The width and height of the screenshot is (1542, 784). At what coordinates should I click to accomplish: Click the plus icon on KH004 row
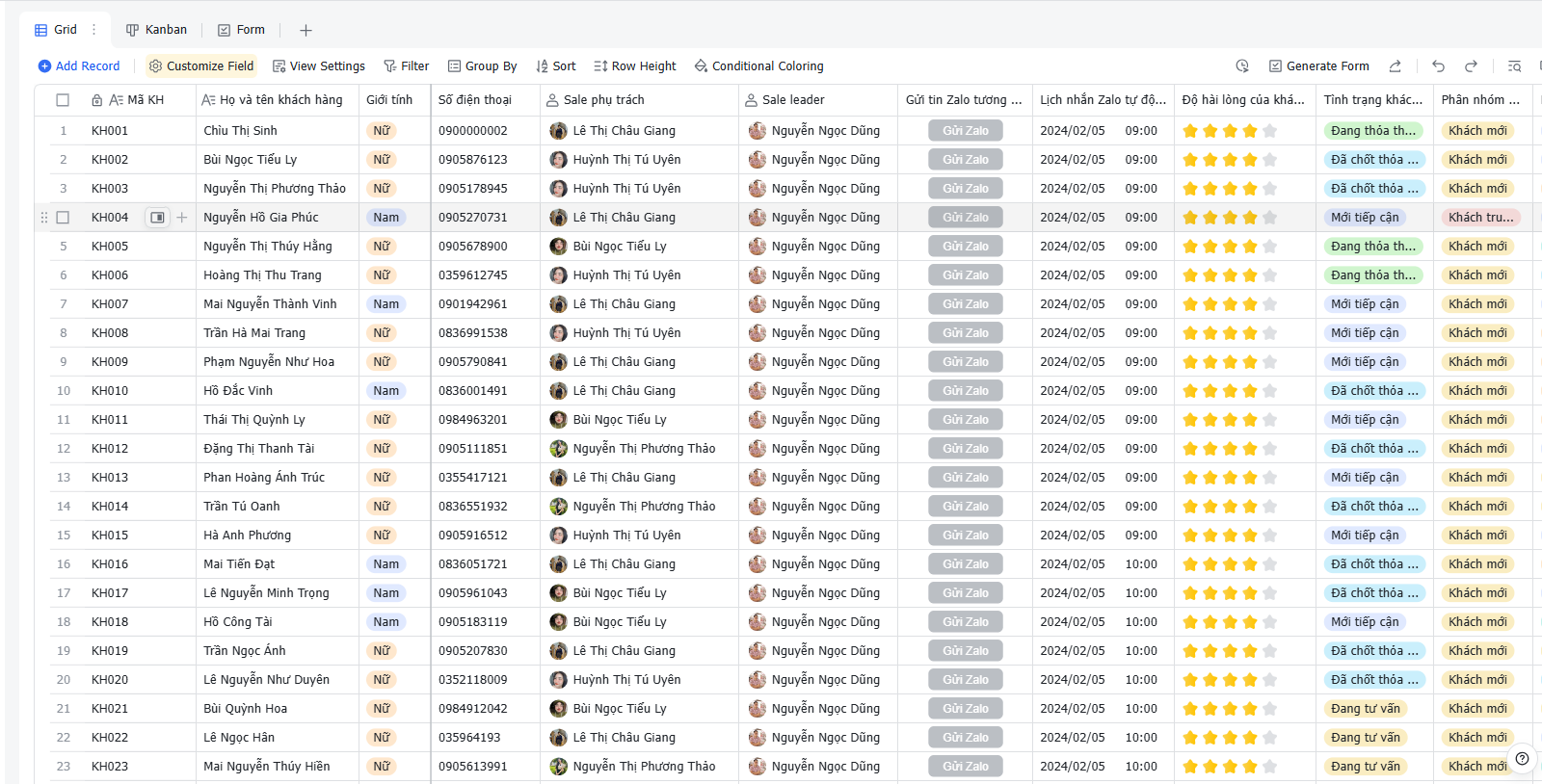[182, 218]
